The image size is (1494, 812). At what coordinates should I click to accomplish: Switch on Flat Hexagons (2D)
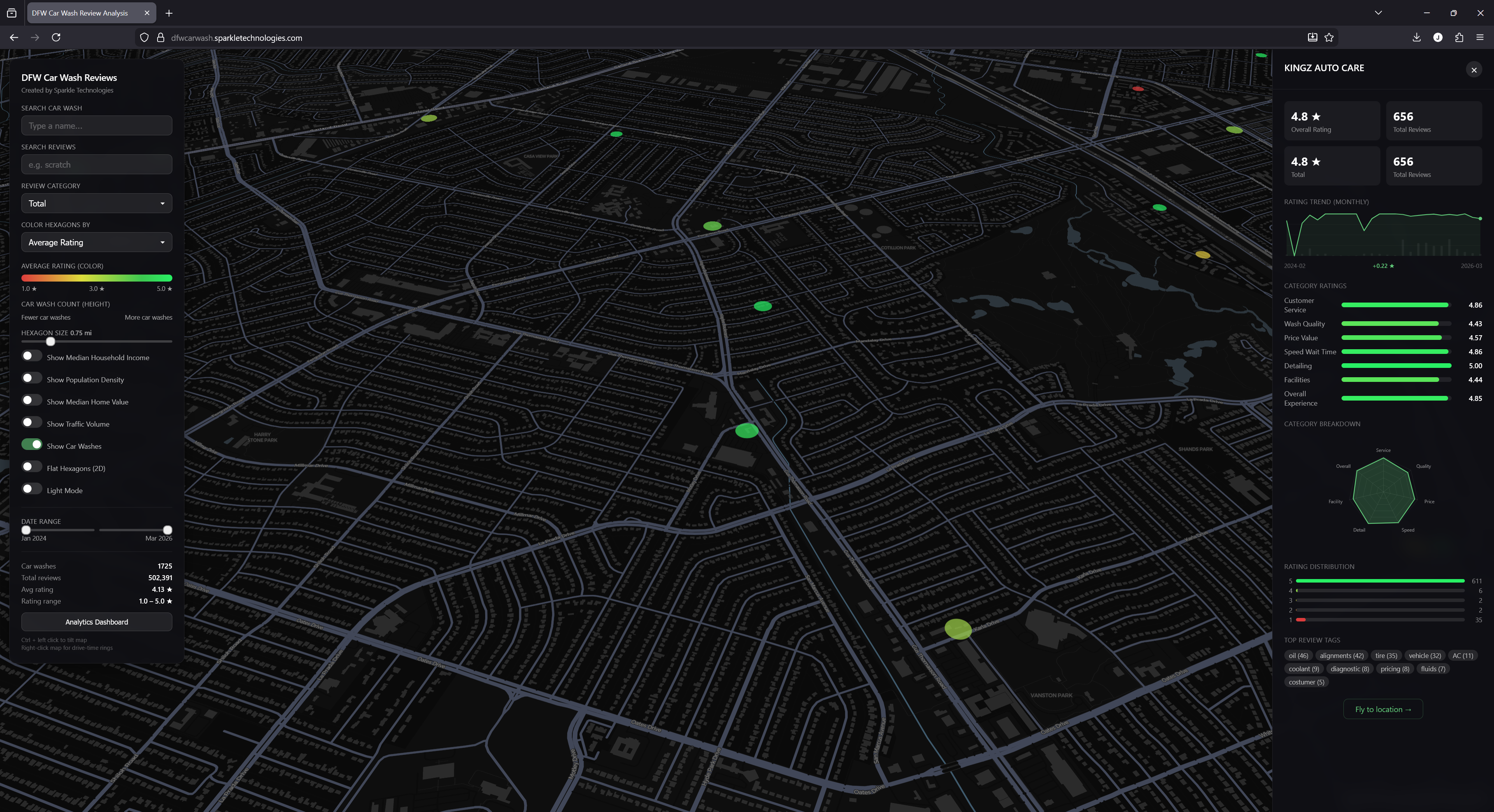(32, 467)
